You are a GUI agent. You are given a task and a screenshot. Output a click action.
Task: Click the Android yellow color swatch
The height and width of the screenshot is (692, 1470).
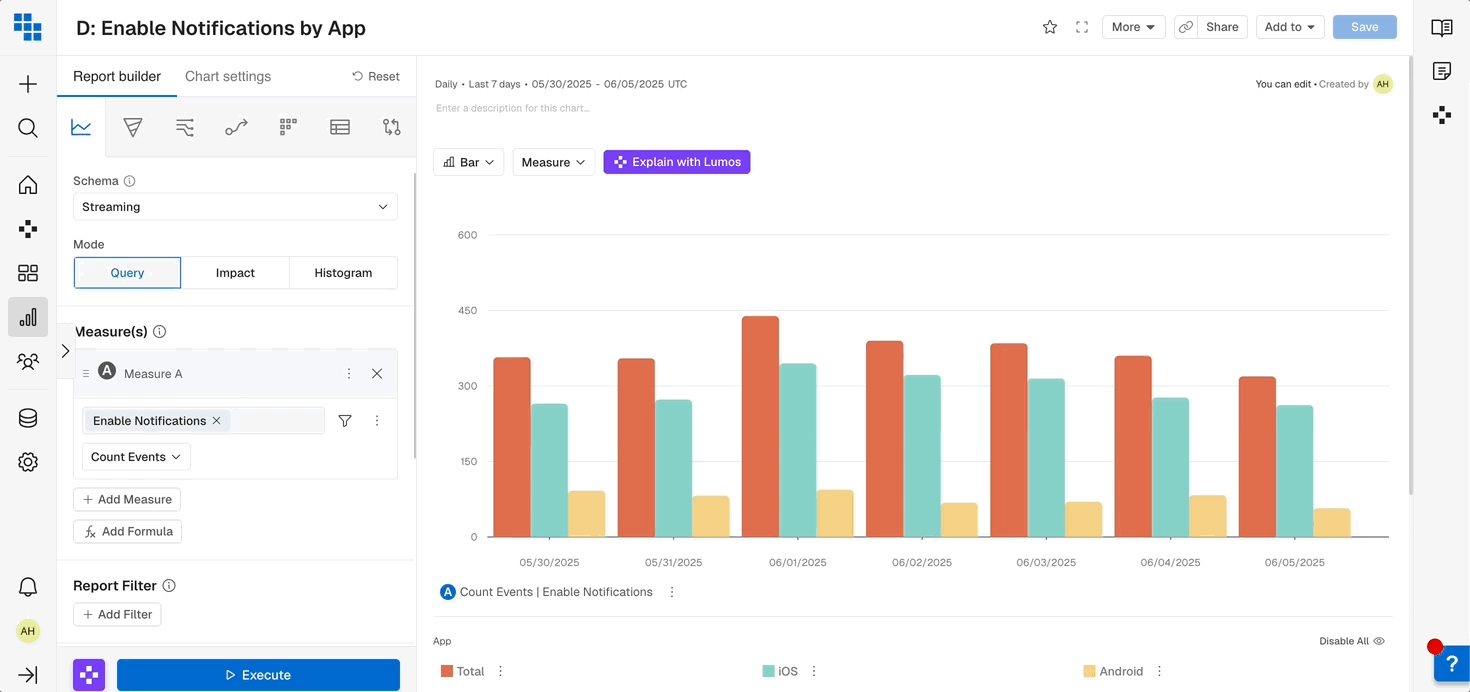(x=1089, y=671)
